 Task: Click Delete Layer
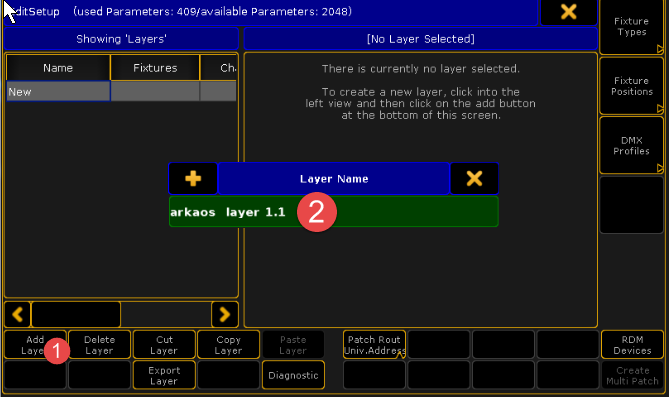coord(99,345)
